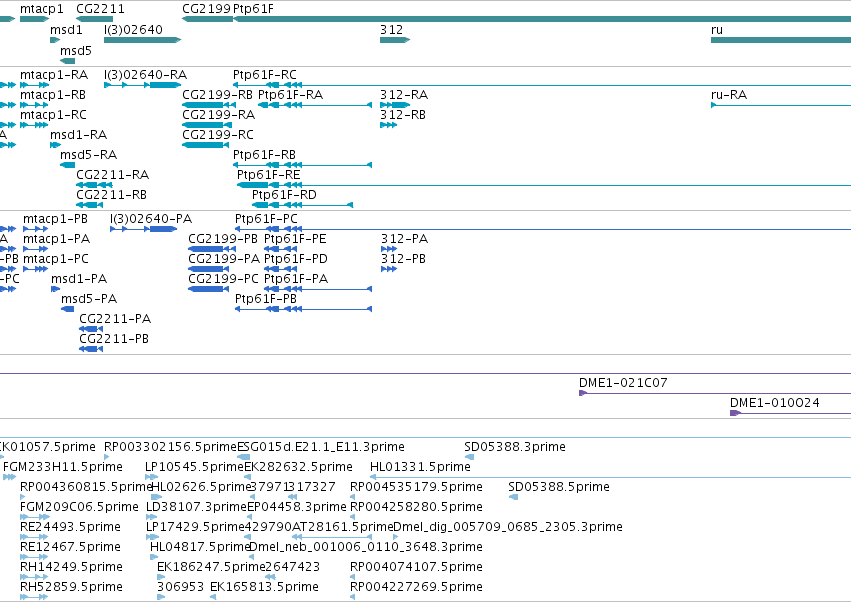Image resolution: width=851 pixels, height=602 pixels.
Task: Select the l(3)02640-RA transcript label
Action: (145, 75)
